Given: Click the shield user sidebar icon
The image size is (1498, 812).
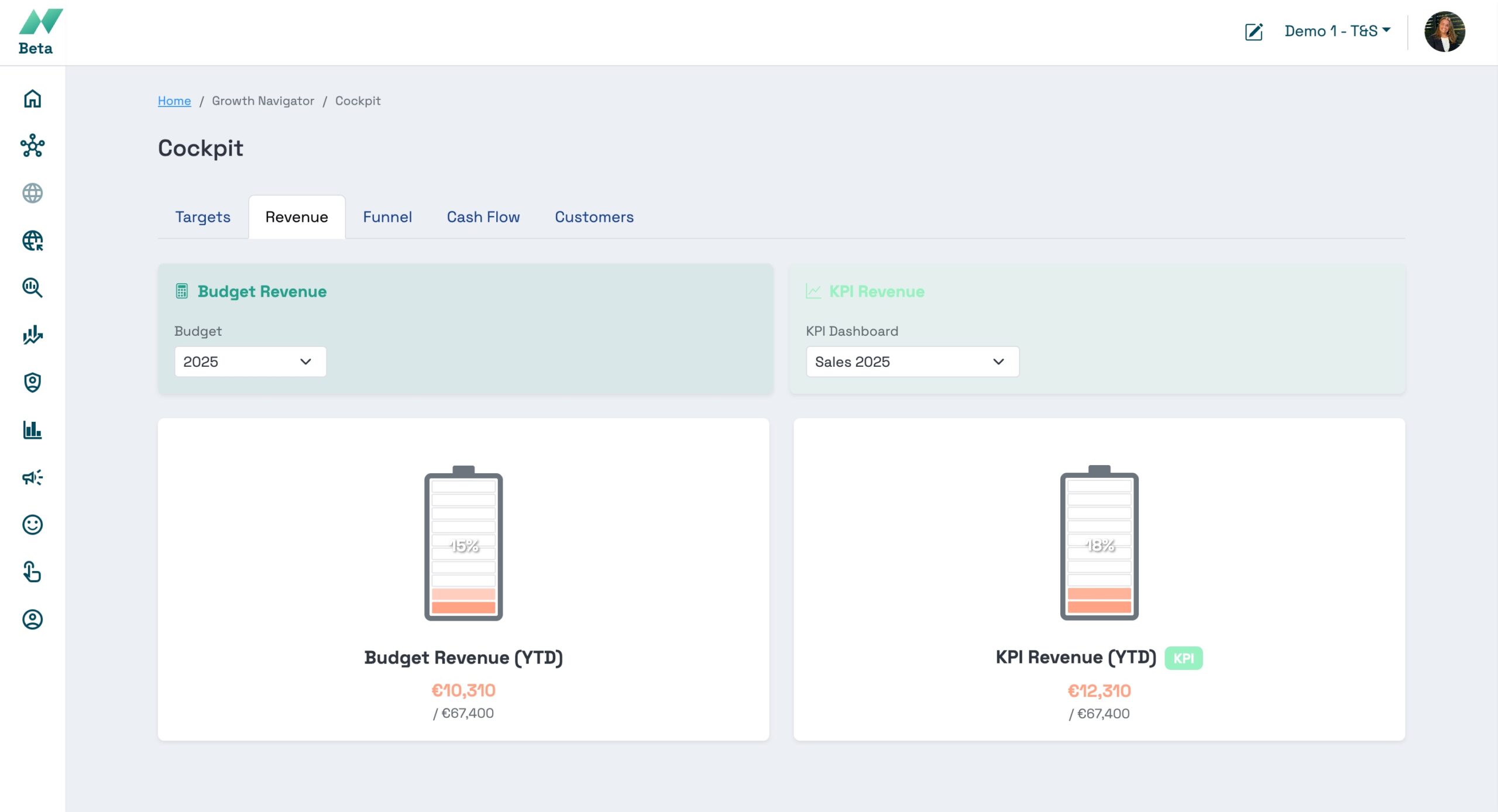Looking at the screenshot, I should 32,383.
